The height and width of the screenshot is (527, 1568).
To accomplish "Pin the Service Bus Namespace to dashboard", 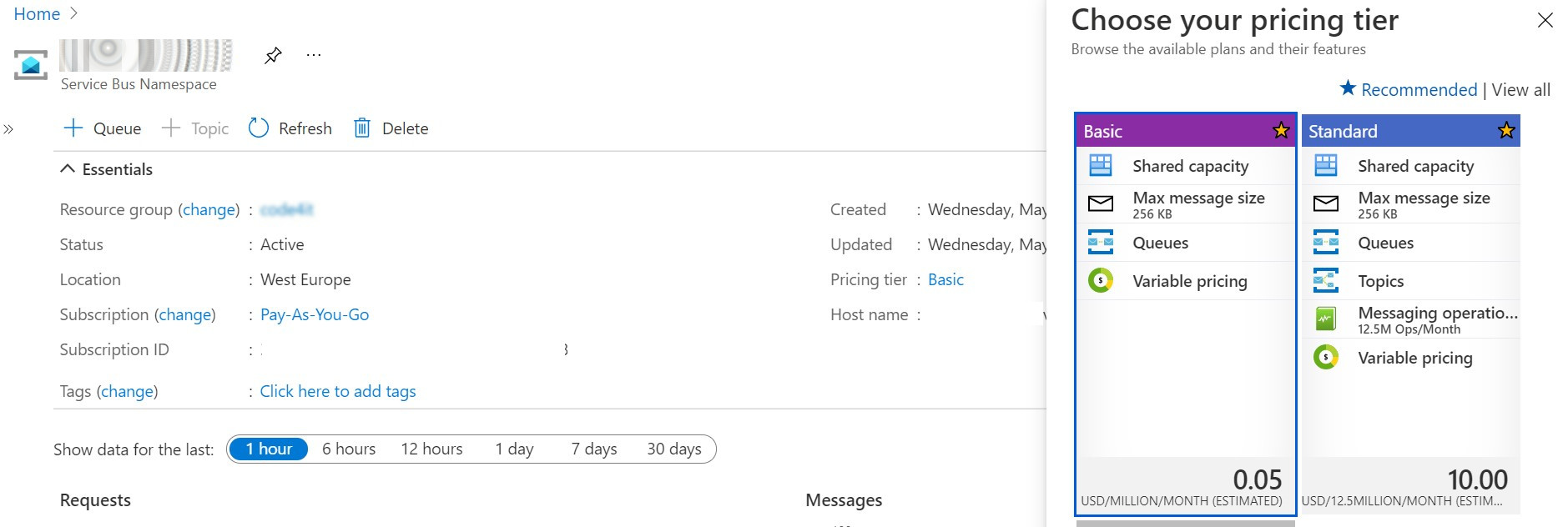I will click(273, 56).
